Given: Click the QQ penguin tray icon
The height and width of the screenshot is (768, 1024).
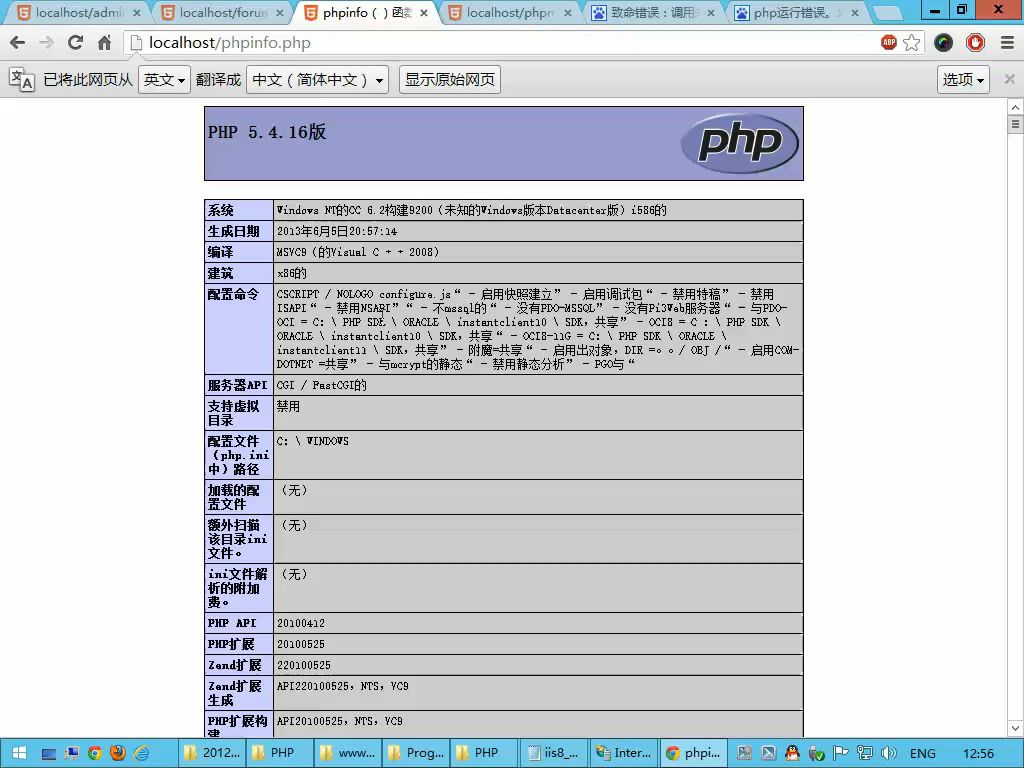Looking at the screenshot, I should (x=792, y=753).
